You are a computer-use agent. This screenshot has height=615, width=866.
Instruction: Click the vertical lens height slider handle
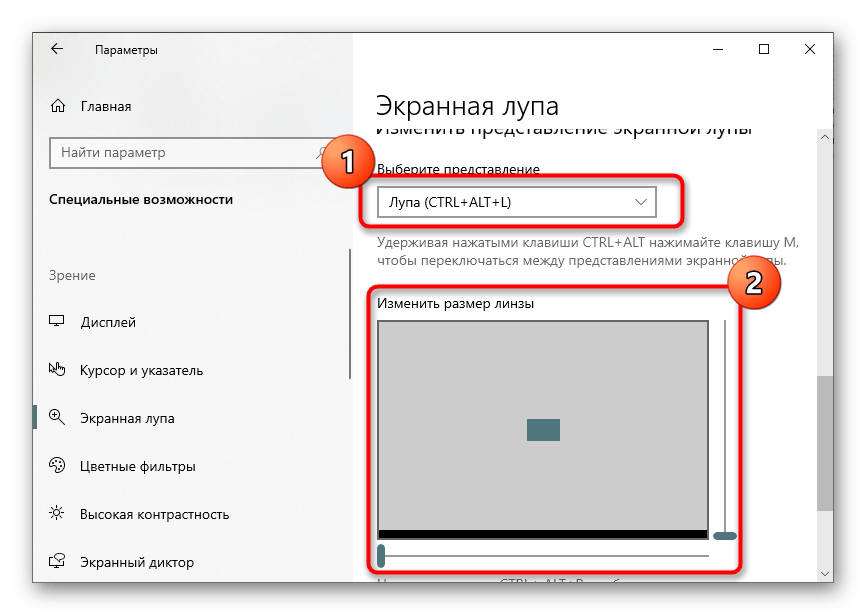tap(725, 536)
